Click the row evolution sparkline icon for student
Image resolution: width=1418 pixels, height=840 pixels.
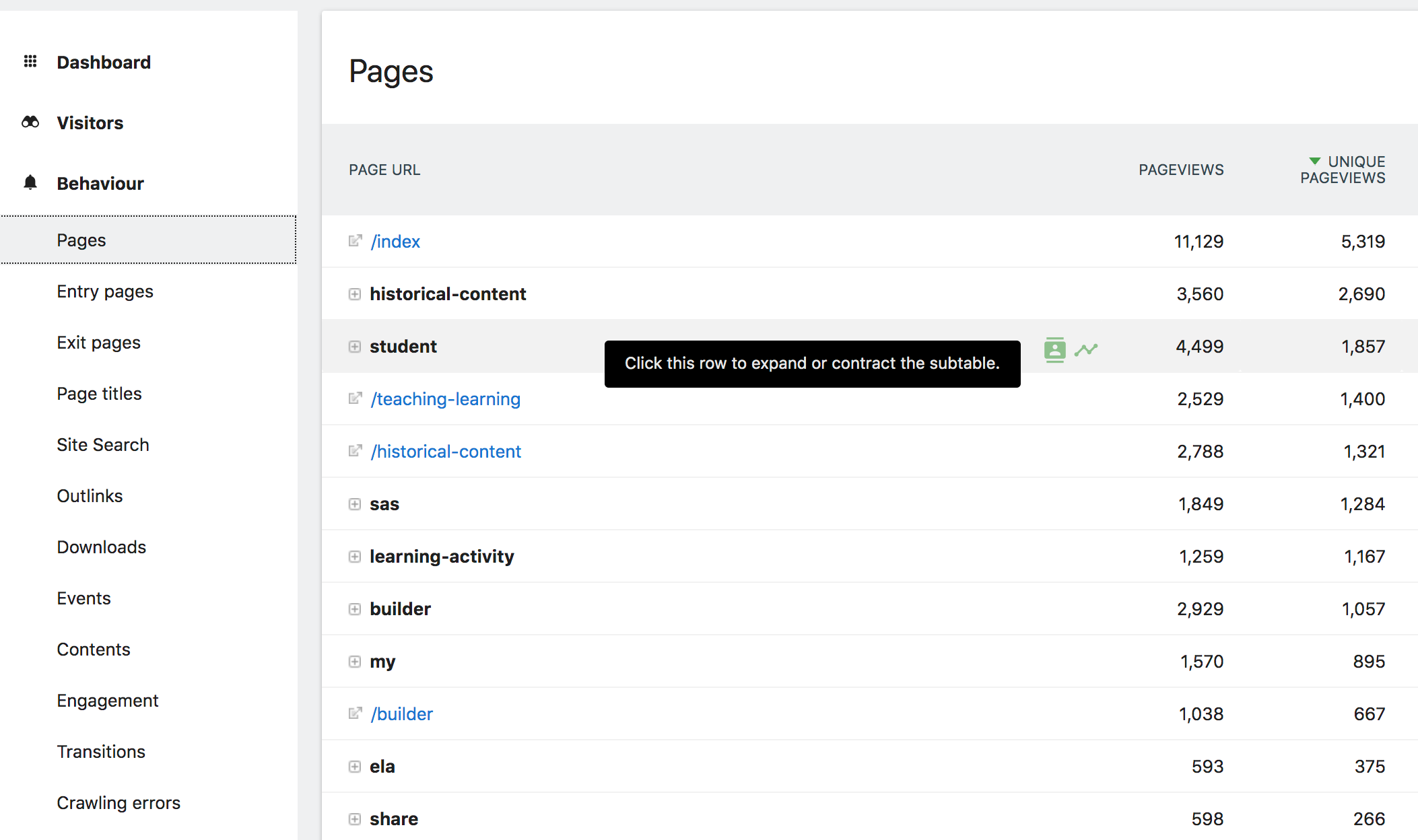[x=1087, y=349]
